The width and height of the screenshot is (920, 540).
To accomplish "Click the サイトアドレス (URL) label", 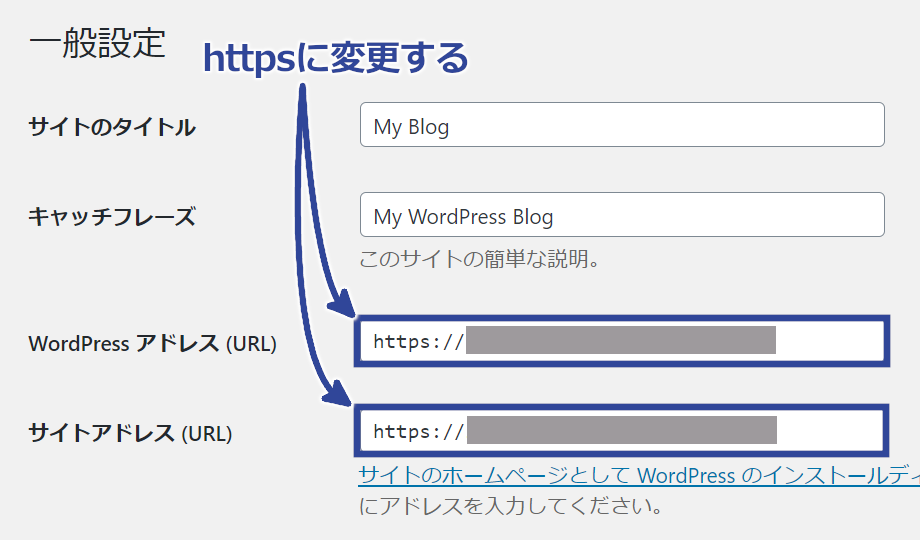I will point(130,433).
